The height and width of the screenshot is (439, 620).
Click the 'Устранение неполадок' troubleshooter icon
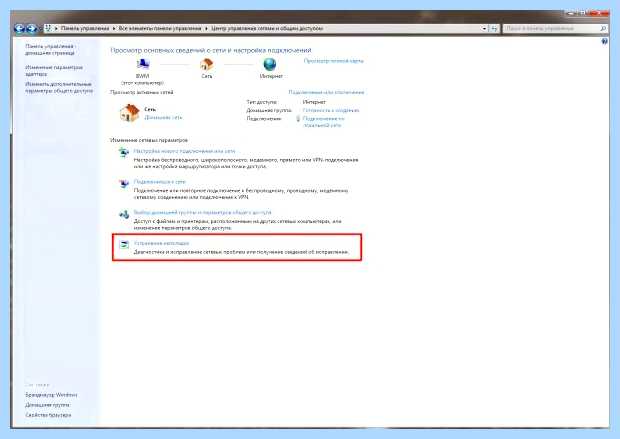tap(124, 244)
